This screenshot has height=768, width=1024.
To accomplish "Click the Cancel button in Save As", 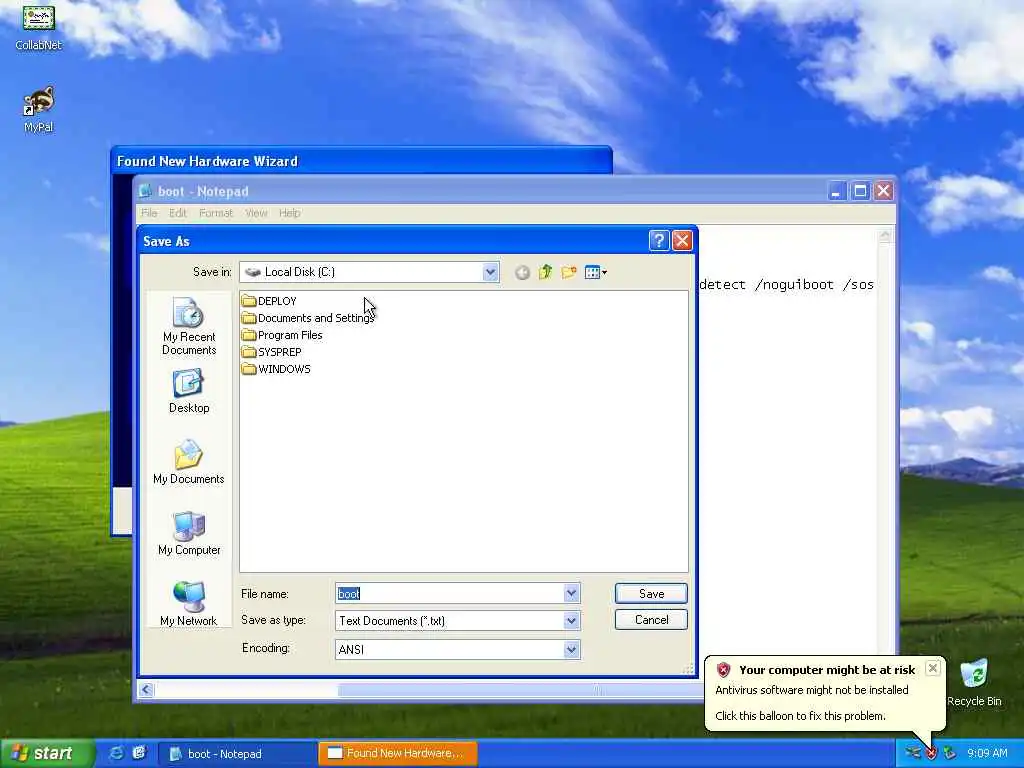I will coord(651,620).
